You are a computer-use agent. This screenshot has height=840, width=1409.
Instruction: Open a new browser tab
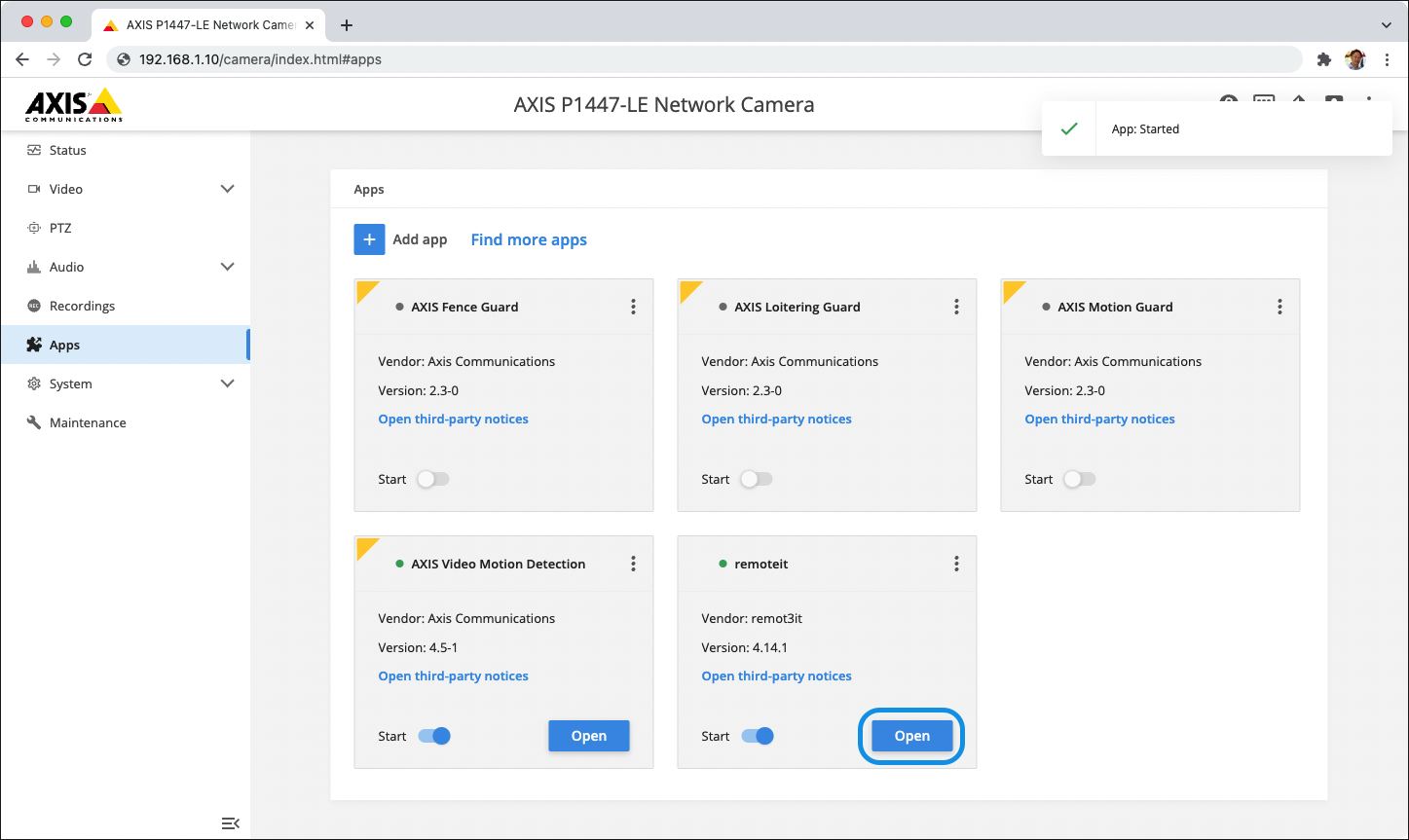pyautogui.click(x=347, y=25)
